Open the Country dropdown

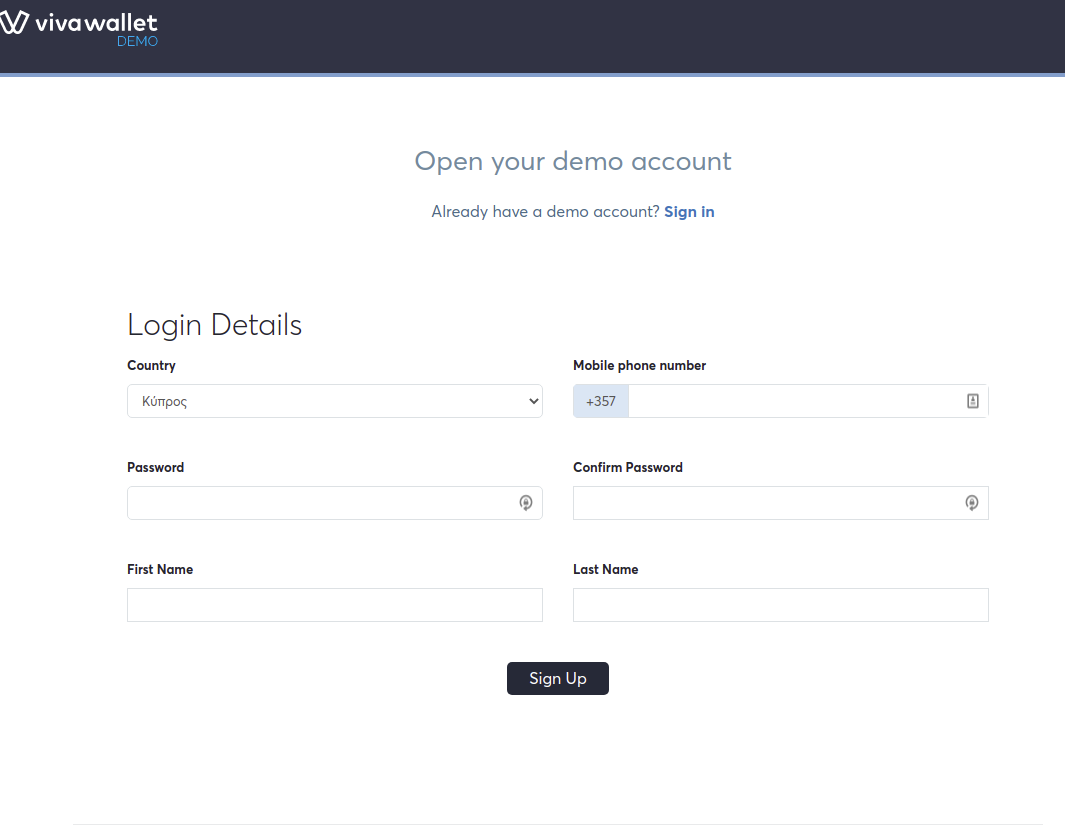[x=334, y=401]
